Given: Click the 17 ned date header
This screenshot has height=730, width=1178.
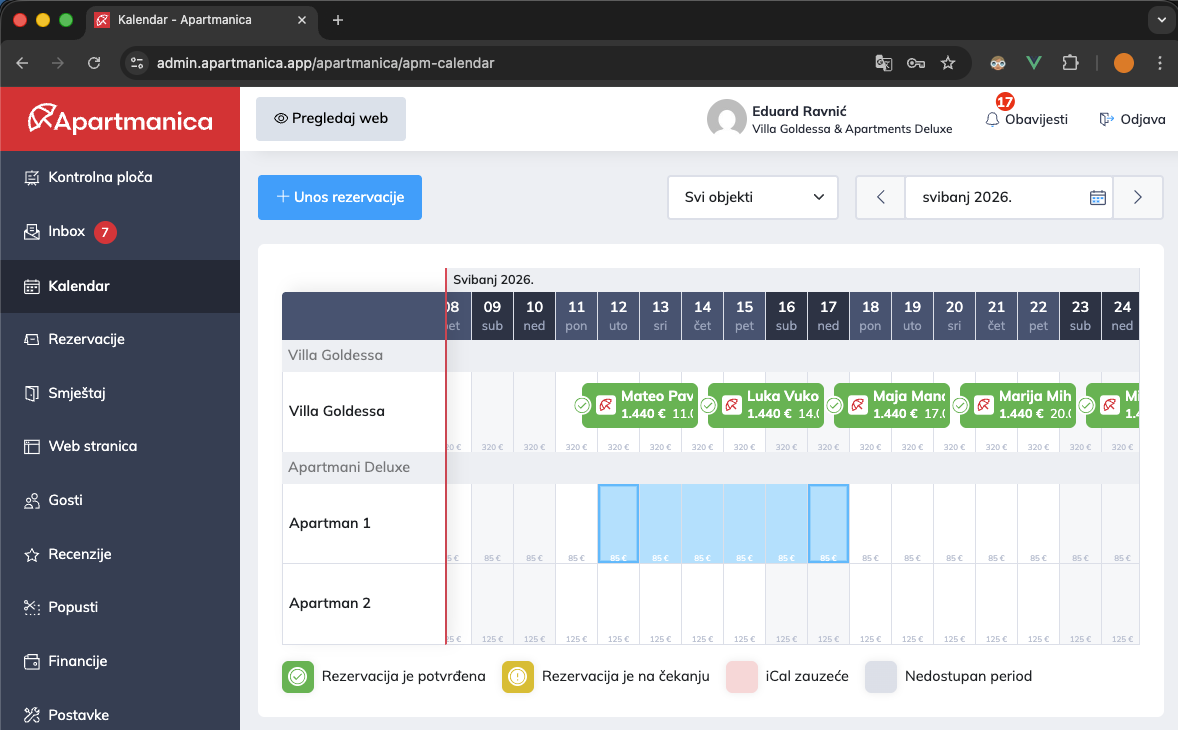Looking at the screenshot, I should point(828,316).
